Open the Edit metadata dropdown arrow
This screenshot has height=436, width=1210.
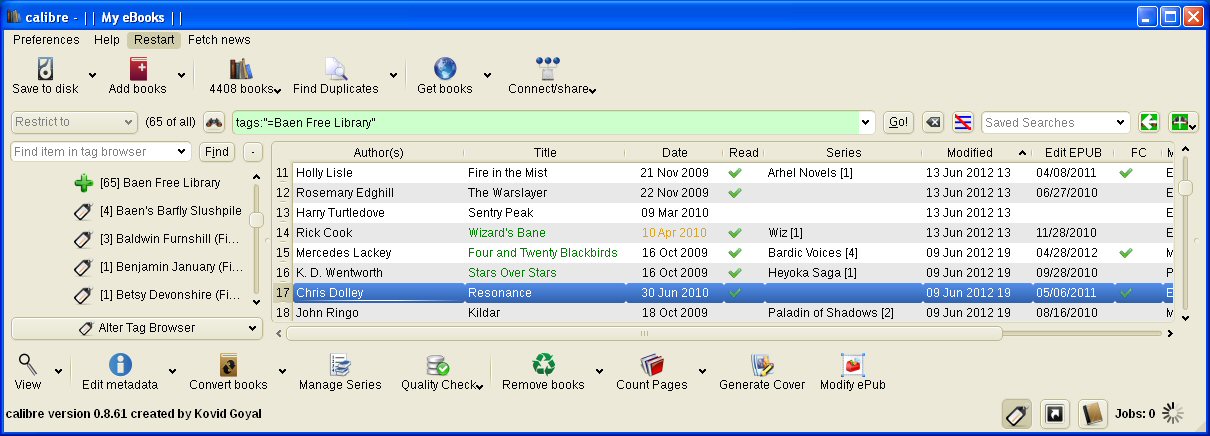coord(174,371)
